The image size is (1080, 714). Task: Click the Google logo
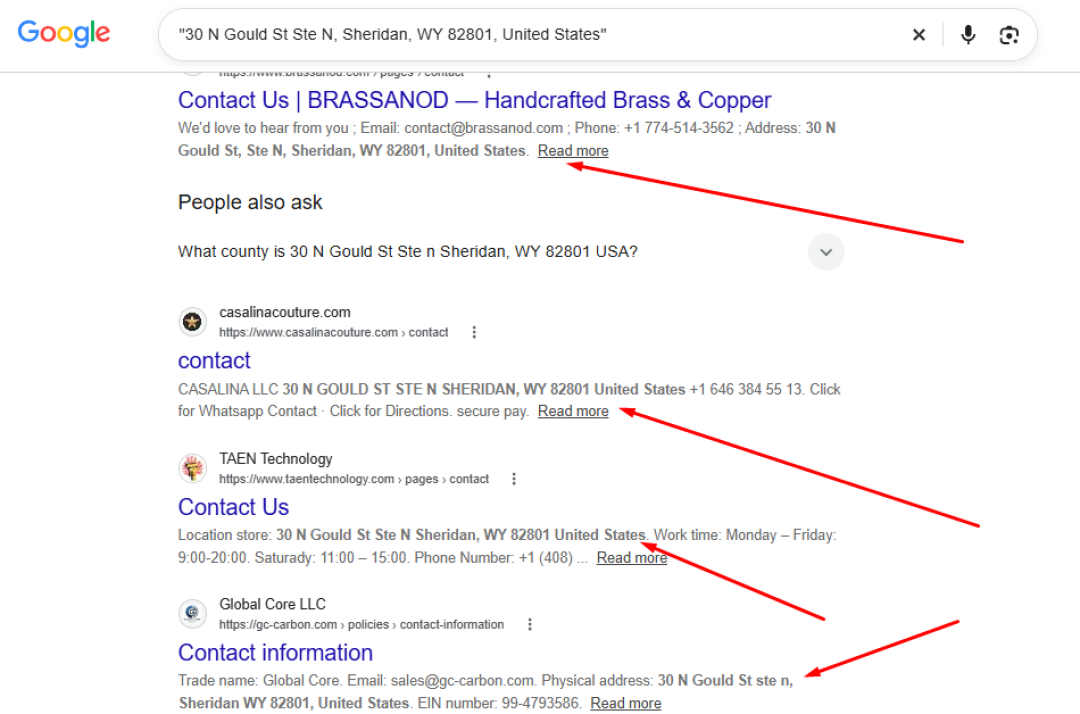pos(63,33)
